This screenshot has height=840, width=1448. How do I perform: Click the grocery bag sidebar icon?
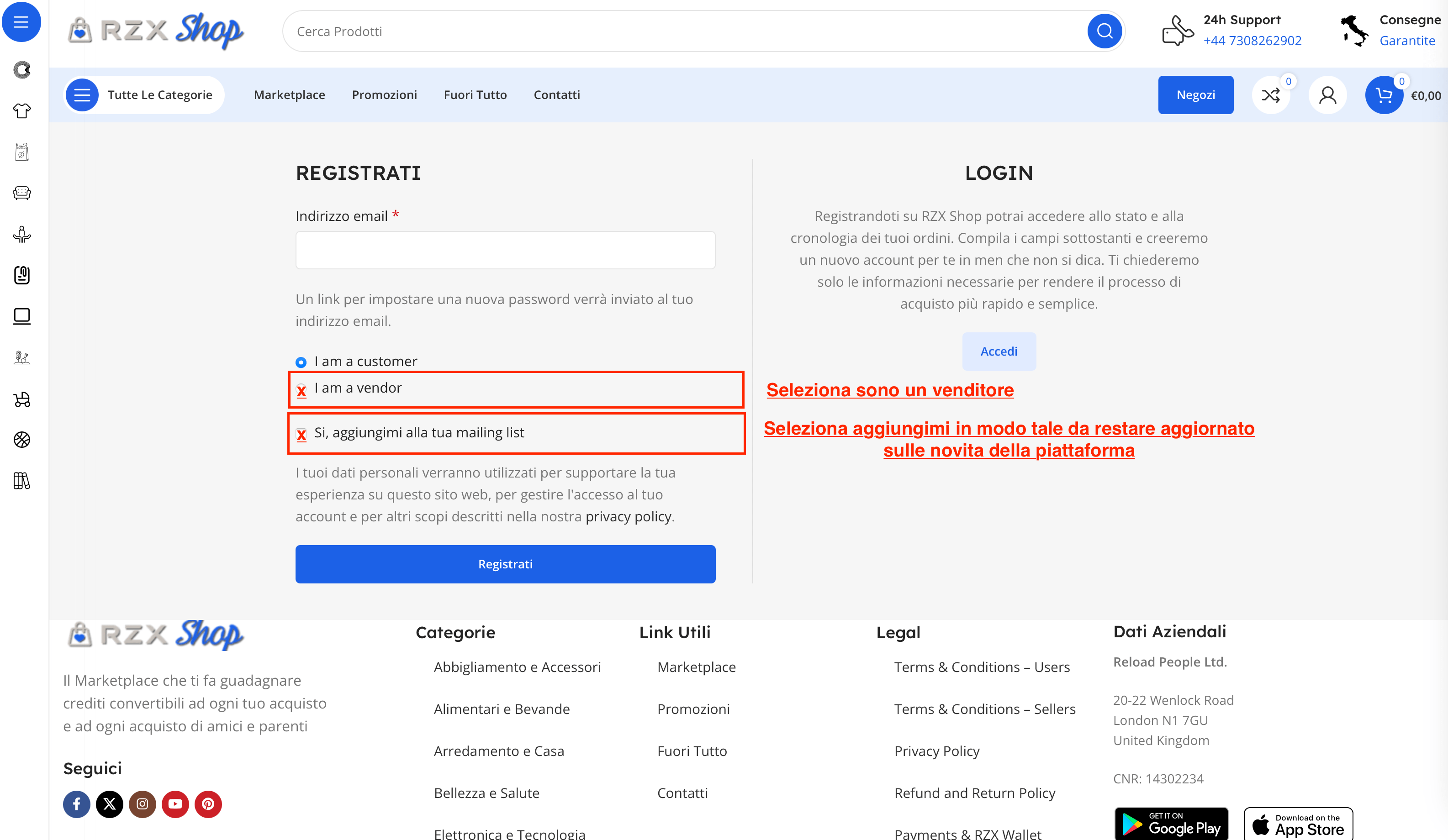pyautogui.click(x=22, y=152)
